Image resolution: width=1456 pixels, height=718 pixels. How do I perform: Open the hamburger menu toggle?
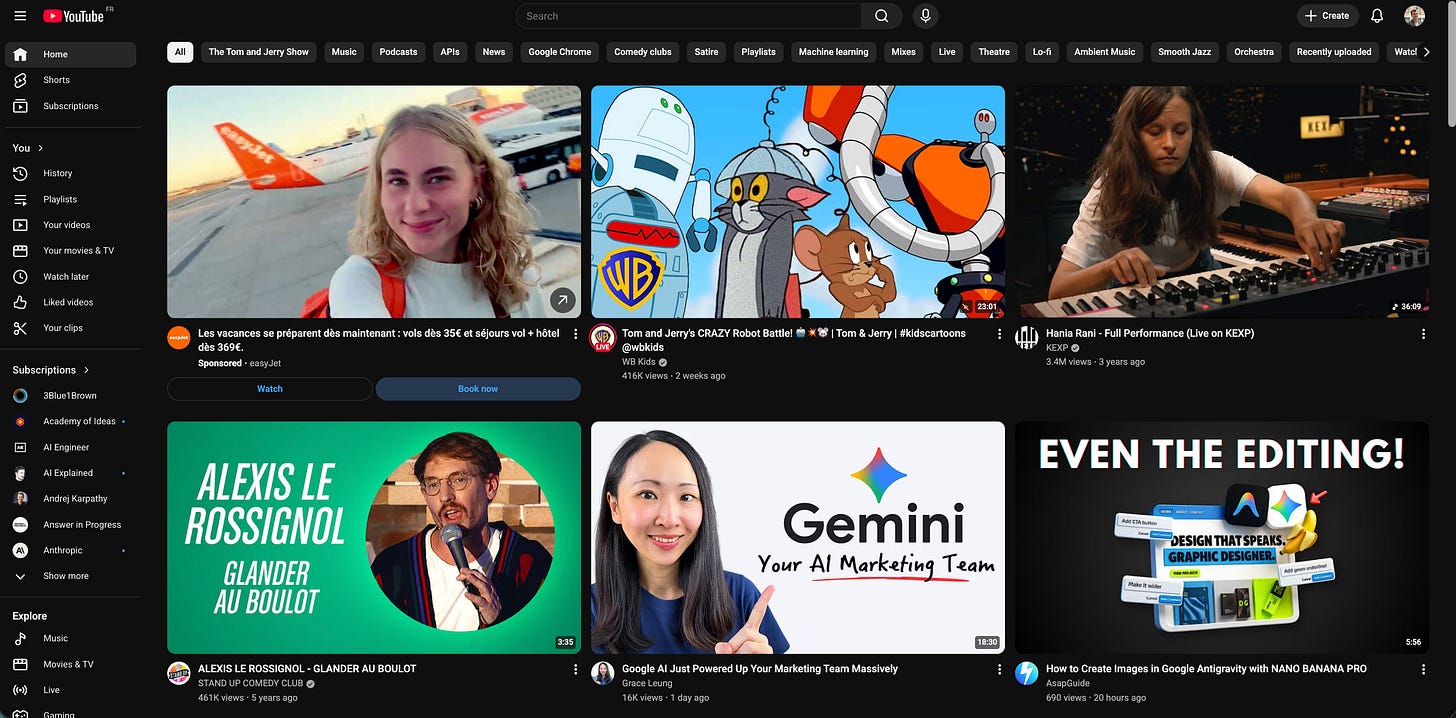click(x=20, y=15)
